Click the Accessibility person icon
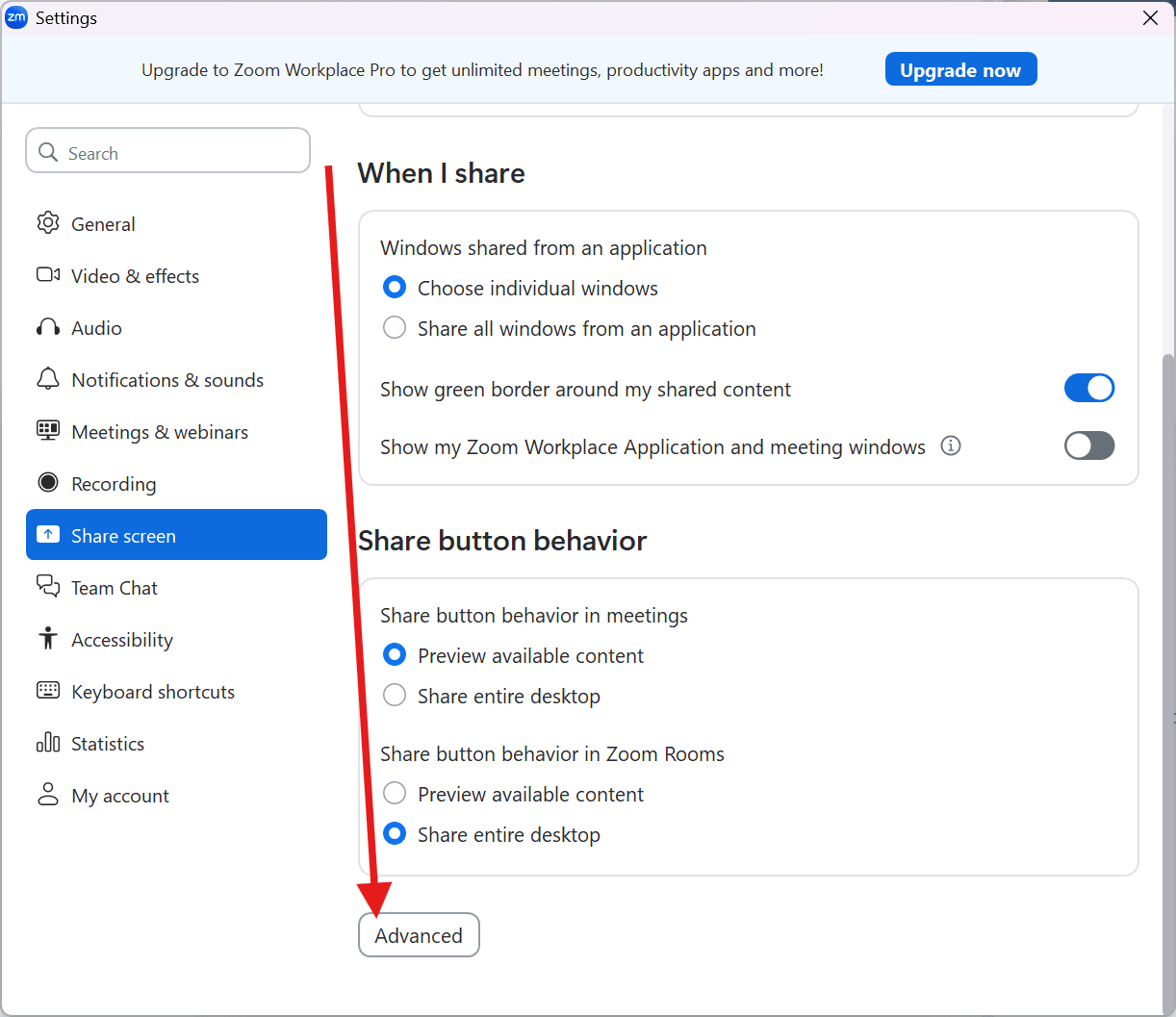Viewport: 1176px width, 1017px height. click(48, 639)
